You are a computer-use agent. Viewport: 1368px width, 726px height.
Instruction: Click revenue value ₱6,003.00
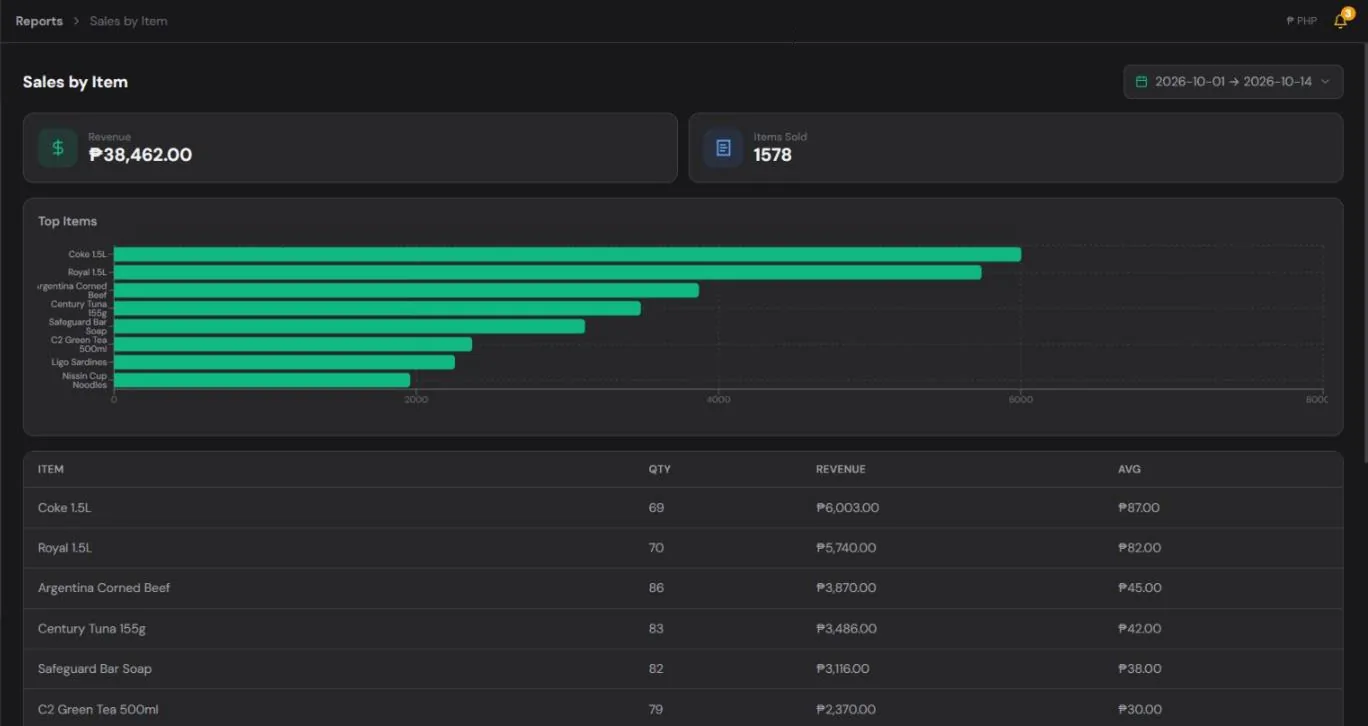click(847, 508)
